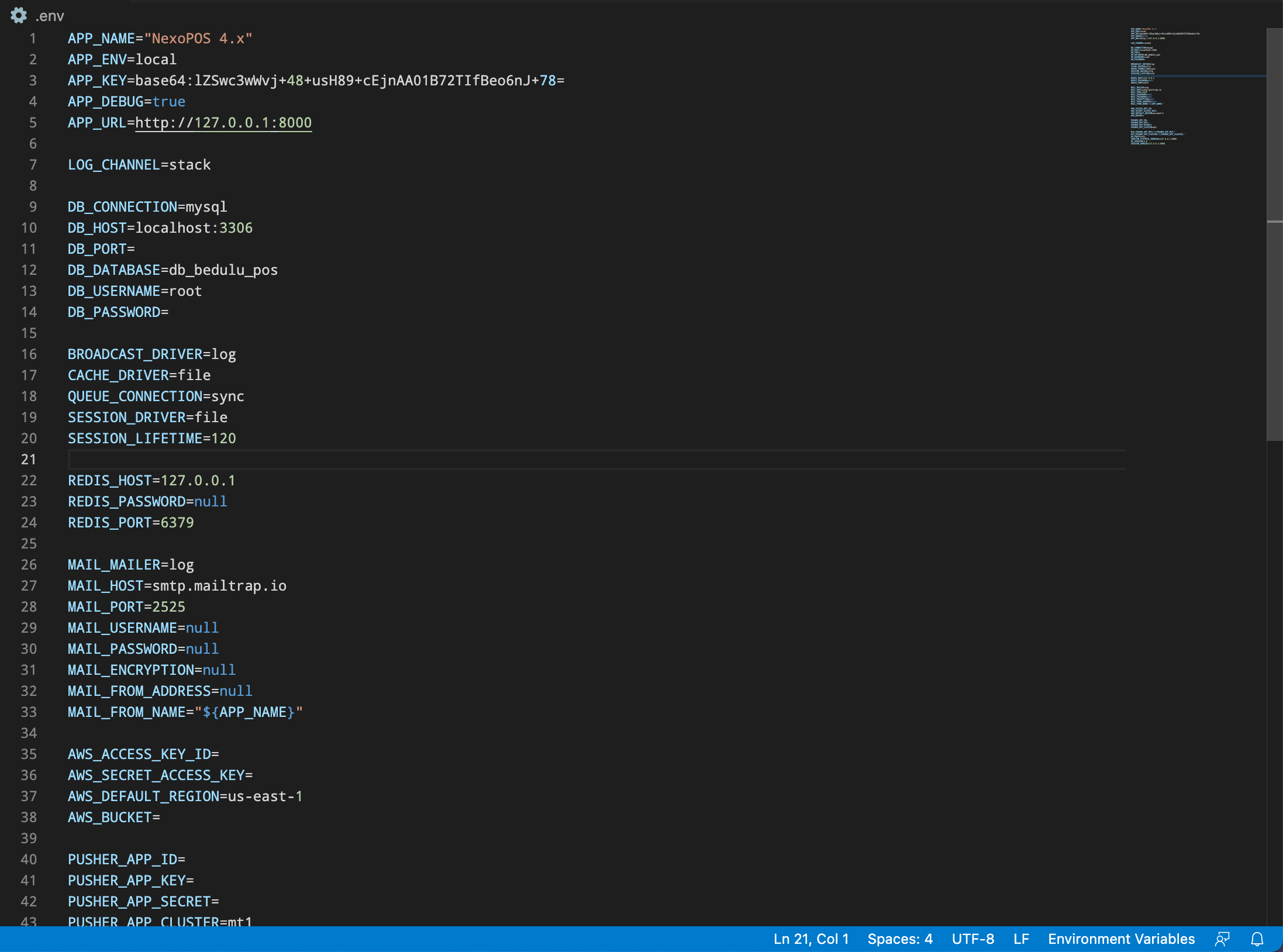Viewport: 1283px width, 952px height.
Task: Change file encoding via UTF-8 indicator
Action: click(x=972, y=939)
